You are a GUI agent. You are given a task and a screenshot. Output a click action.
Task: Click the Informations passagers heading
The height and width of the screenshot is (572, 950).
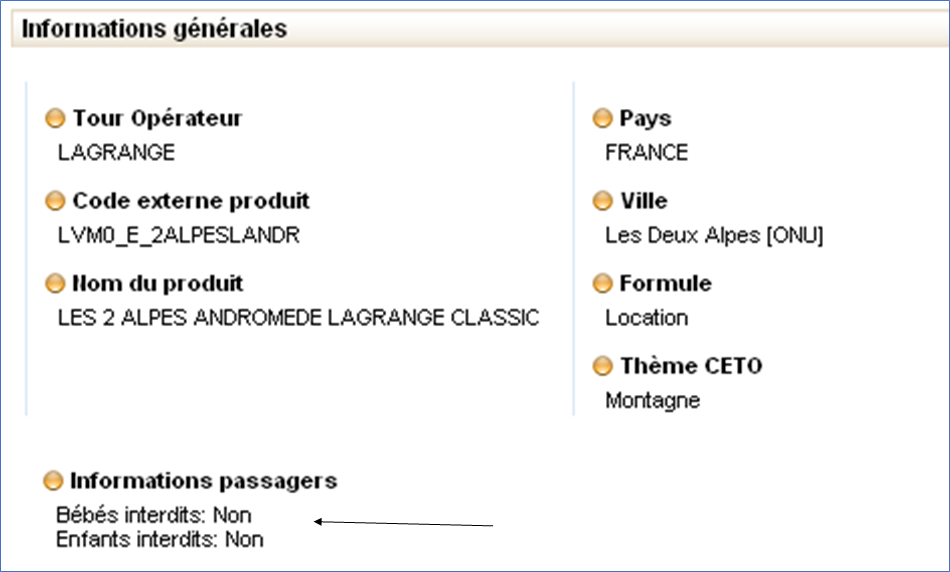(203, 481)
